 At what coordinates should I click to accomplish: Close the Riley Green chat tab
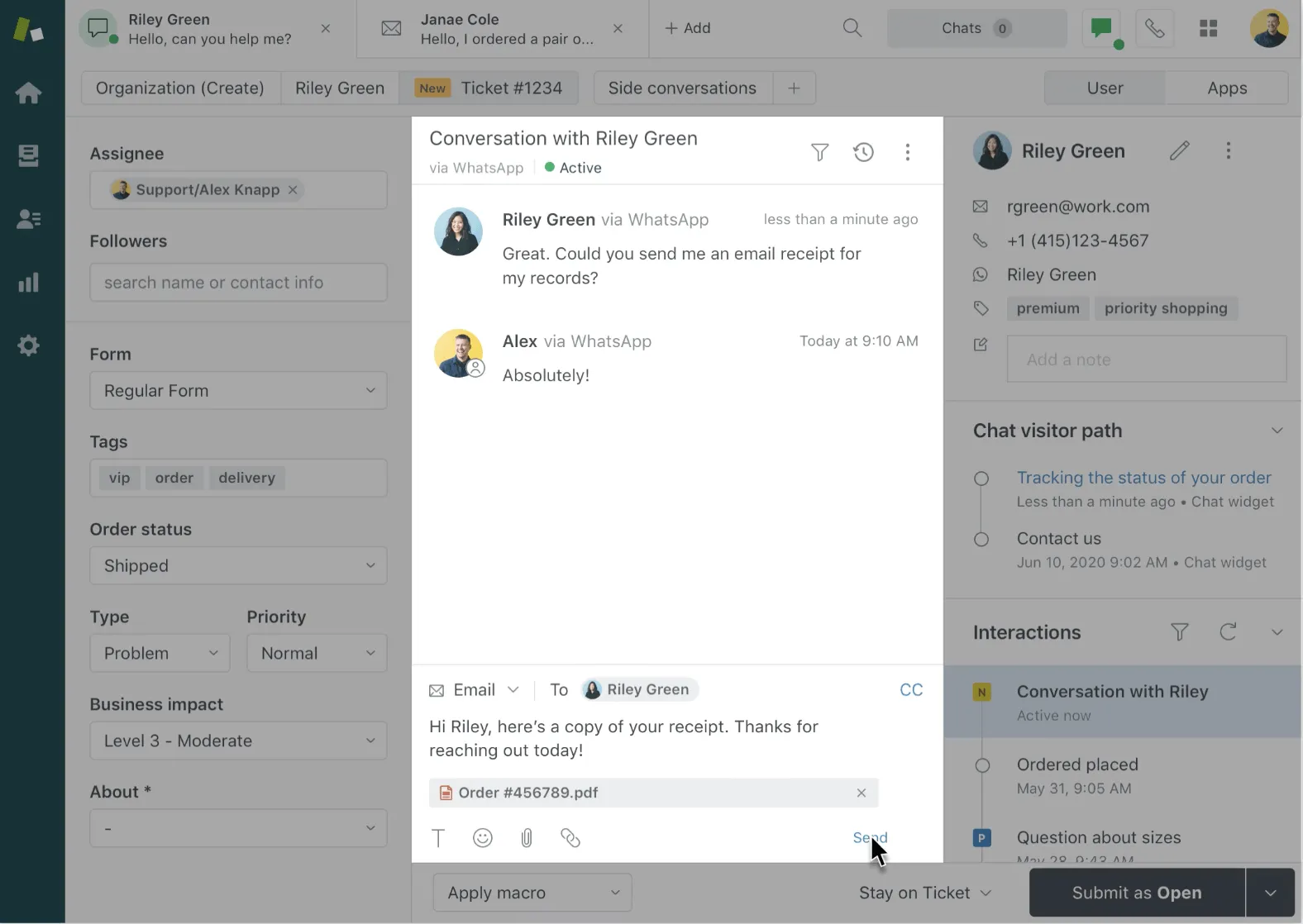point(326,29)
